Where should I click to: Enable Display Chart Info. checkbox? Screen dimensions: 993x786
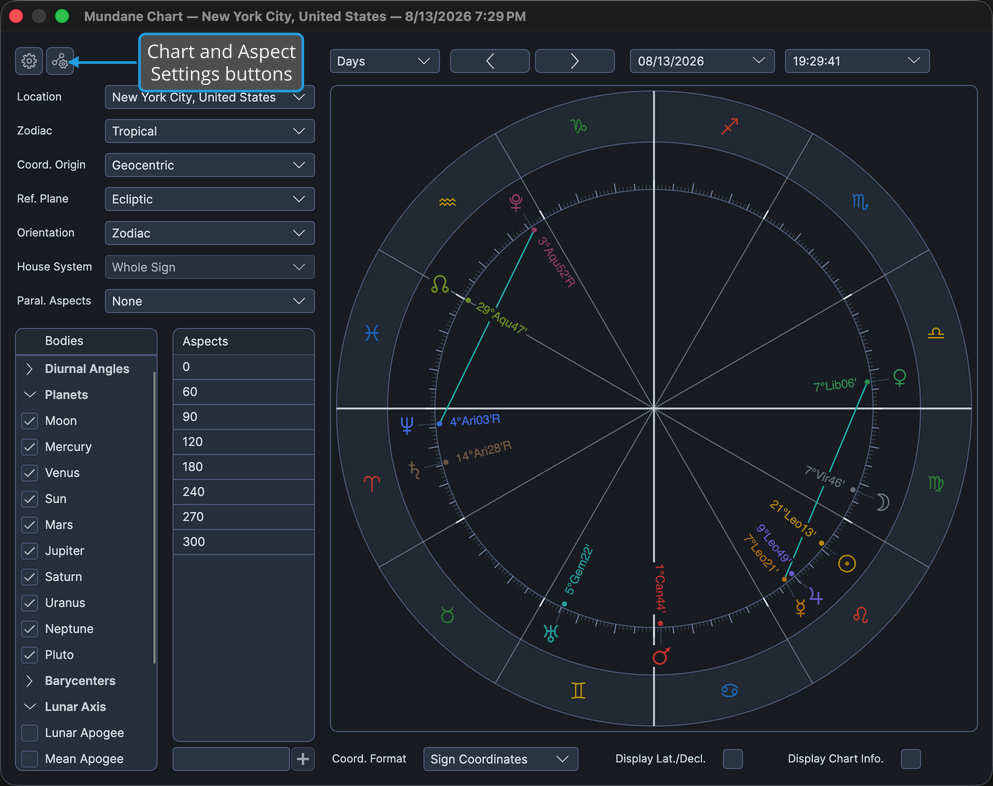[911, 759]
